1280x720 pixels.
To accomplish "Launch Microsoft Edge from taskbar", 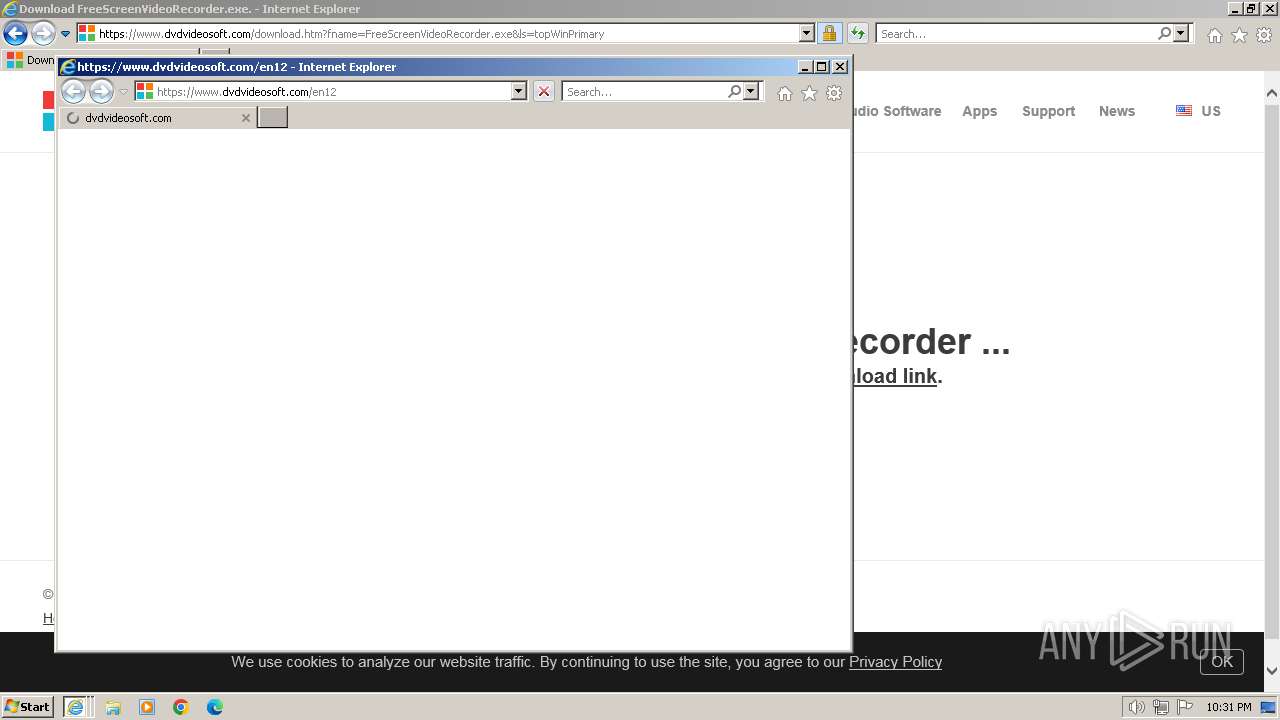I will 215,707.
